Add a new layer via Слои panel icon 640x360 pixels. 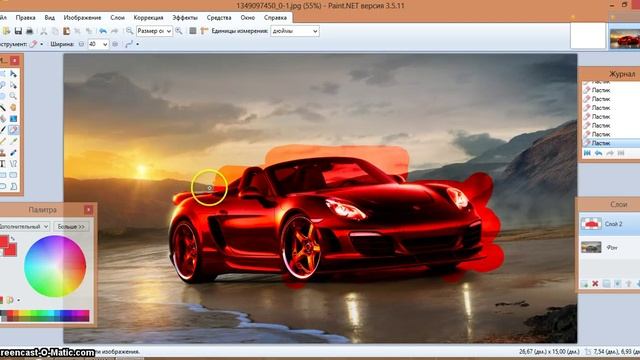(584, 283)
